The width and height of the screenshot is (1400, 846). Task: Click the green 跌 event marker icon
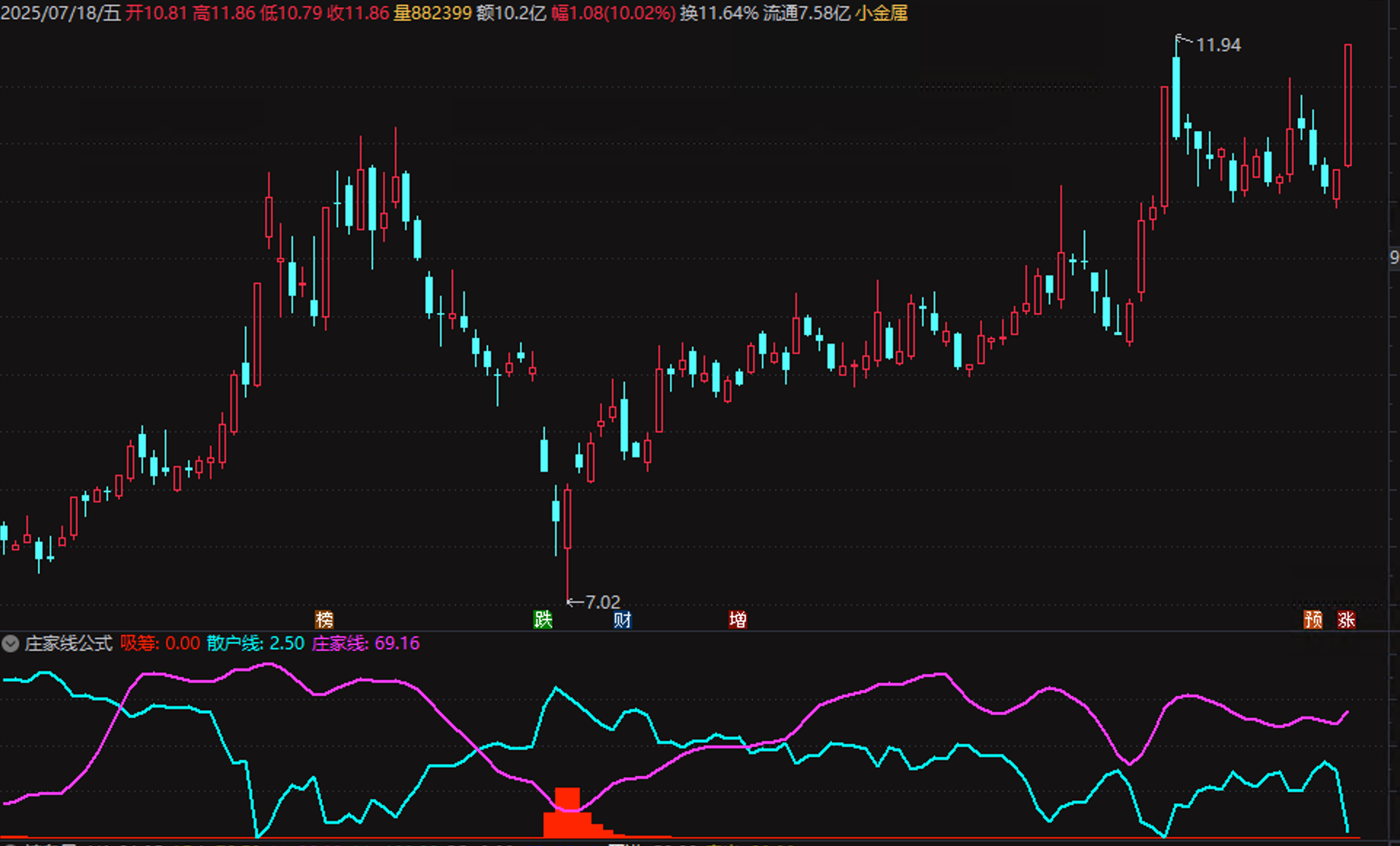tap(543, 620)
